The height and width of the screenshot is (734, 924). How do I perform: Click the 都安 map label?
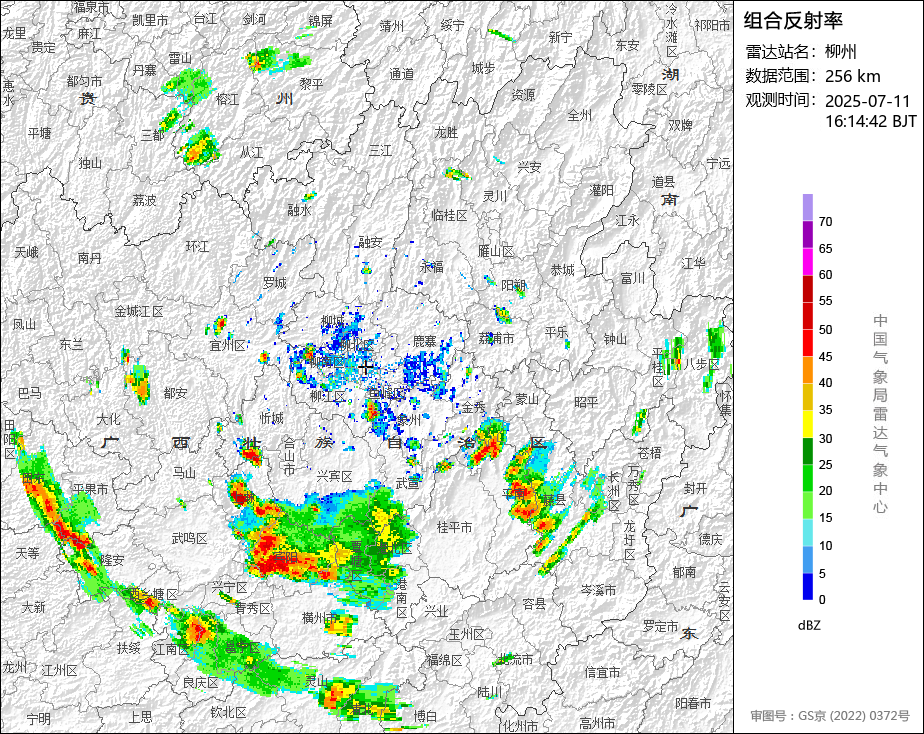pyautogui.click(x=175, y=393)
